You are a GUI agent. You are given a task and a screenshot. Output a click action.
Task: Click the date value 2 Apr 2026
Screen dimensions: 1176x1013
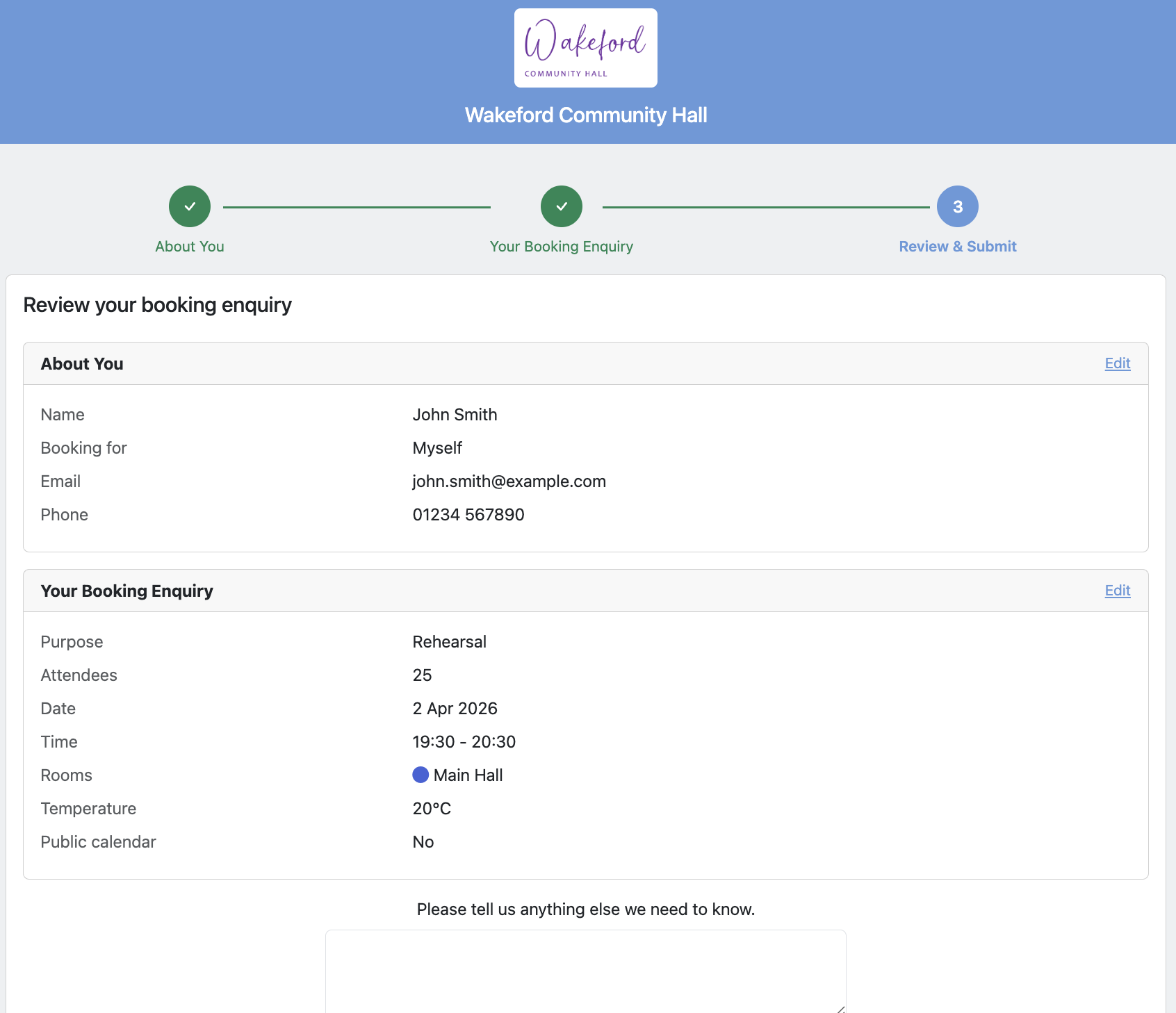click(x=455, y=709)
